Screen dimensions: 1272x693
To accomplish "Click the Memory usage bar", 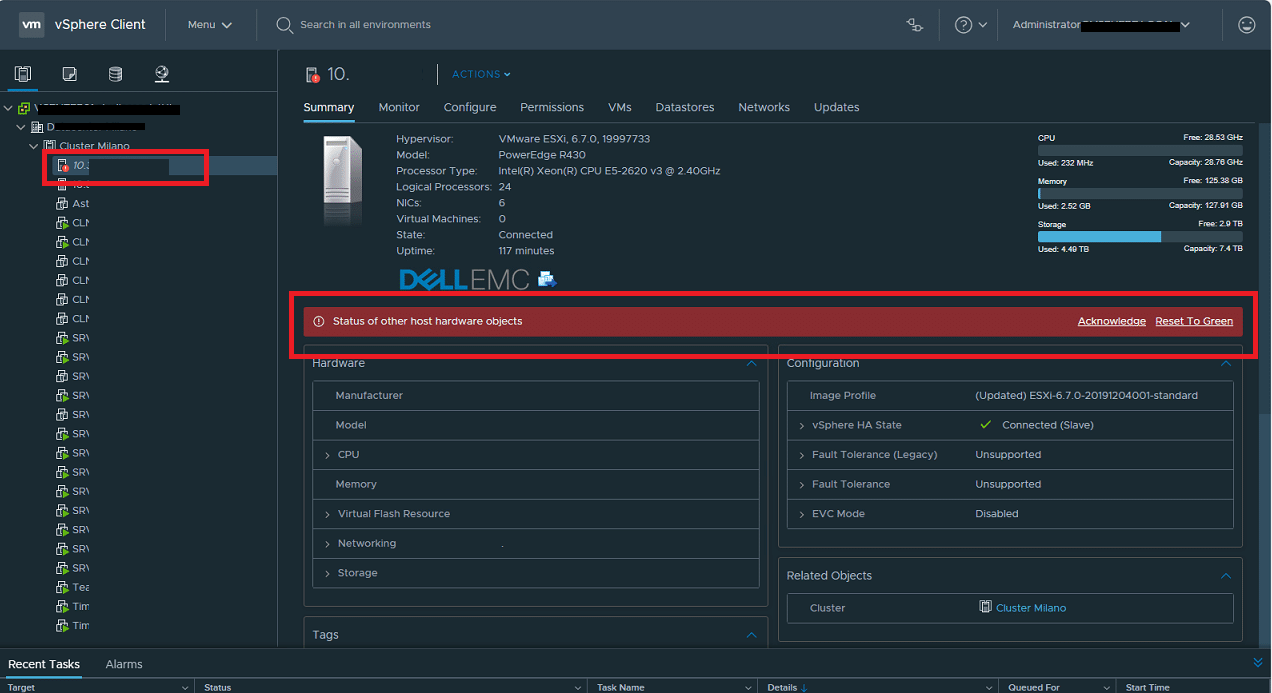I will point(1140,193).
